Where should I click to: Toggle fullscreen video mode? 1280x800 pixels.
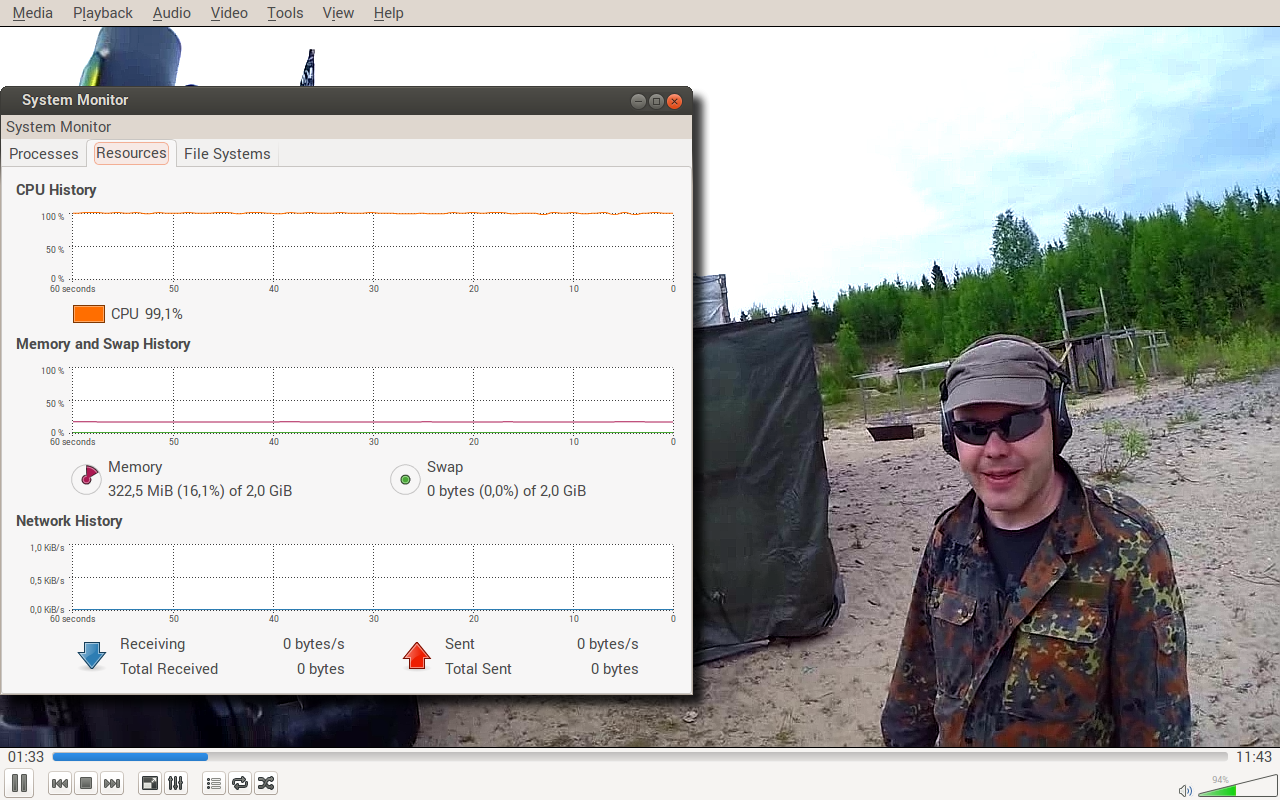click(x=149, y=783)
